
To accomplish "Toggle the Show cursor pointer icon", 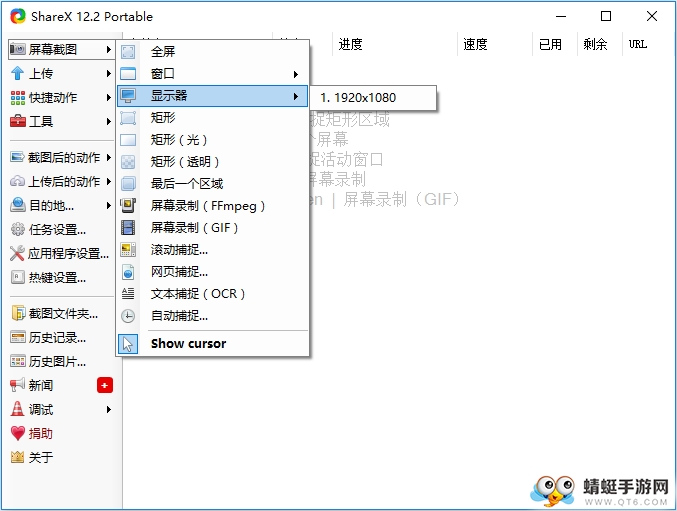I will point(128,344).
